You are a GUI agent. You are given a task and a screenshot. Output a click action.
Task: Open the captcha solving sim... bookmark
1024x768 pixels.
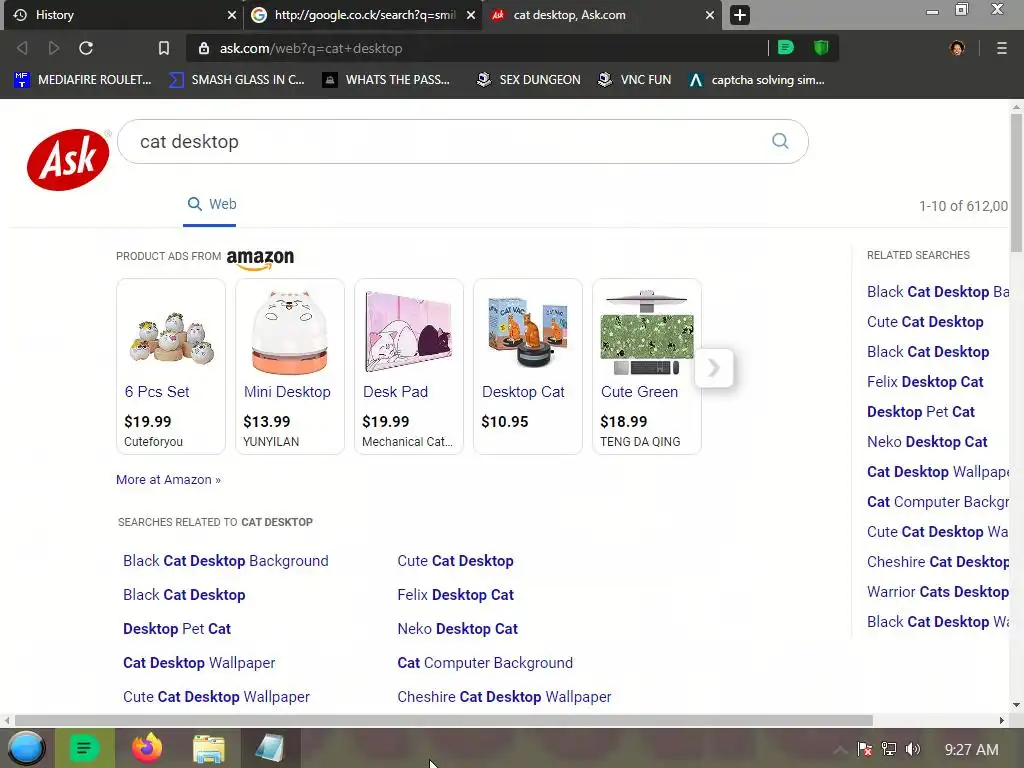(x=756, y=80)
